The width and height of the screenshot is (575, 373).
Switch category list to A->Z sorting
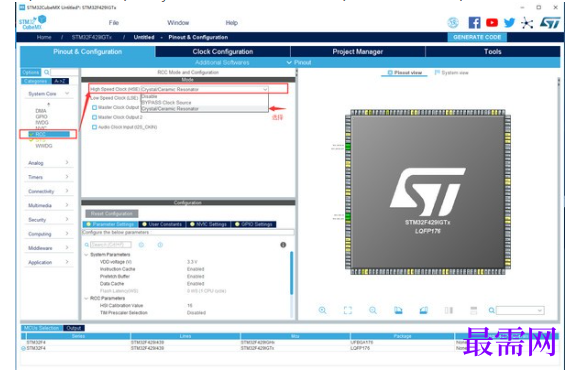tap(60, 81)
